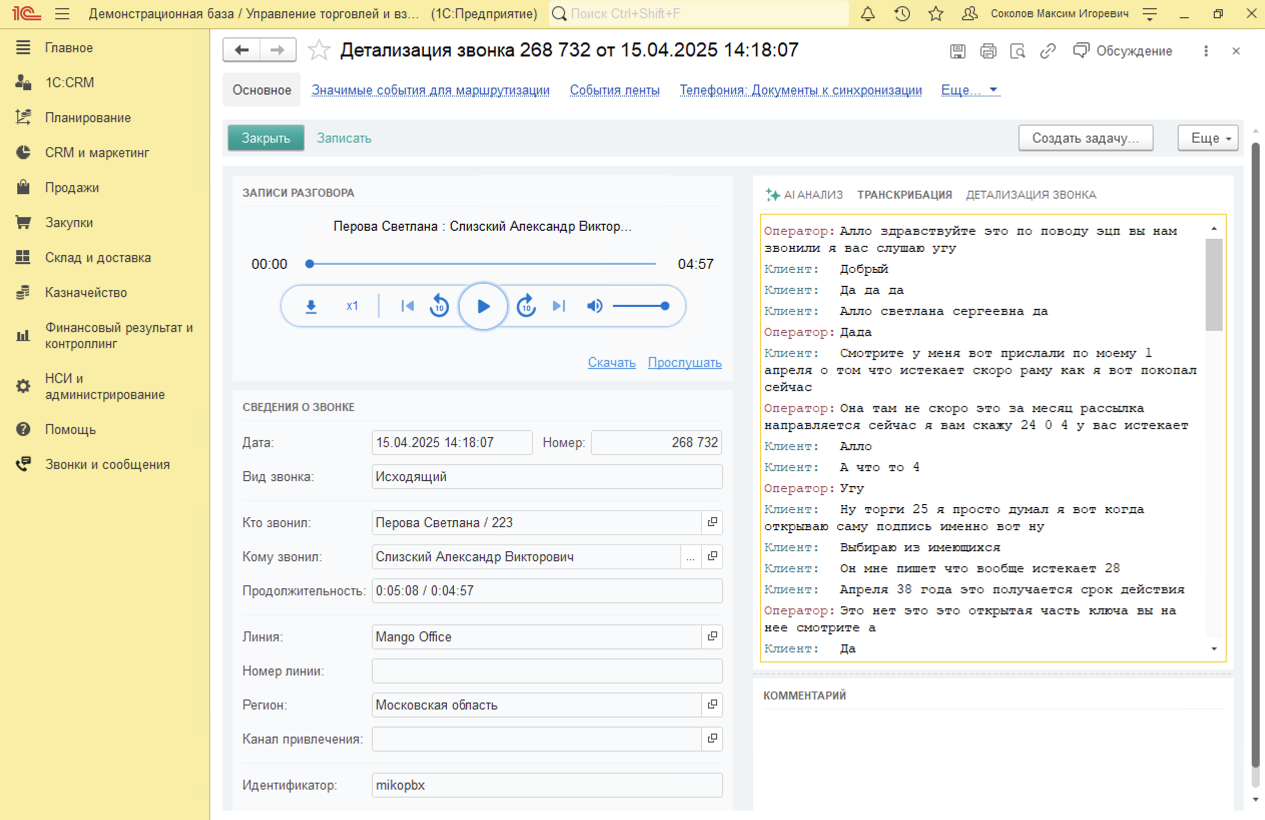The height and width of the screenshot is (820, 1265).
Task: Click the Скачать link
Action: (611, 362)
